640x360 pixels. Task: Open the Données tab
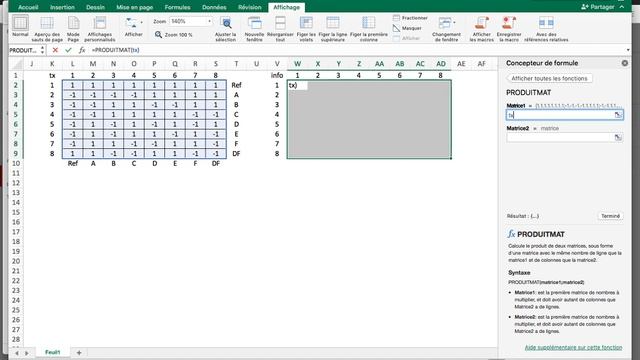(214, 7)
